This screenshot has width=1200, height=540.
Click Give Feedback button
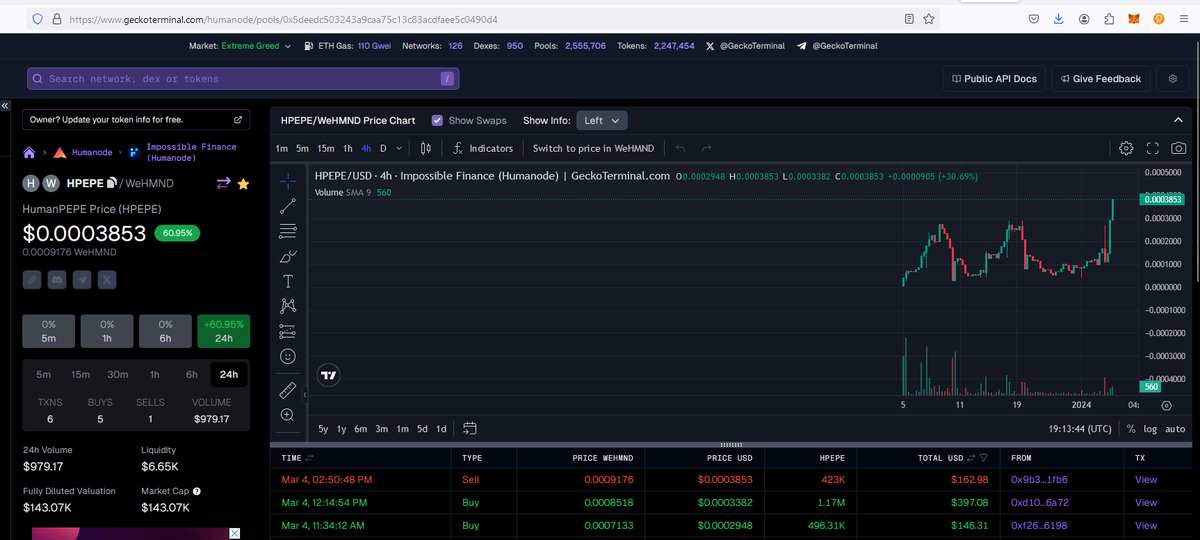pyautogui.click(x=1100, y=79)
